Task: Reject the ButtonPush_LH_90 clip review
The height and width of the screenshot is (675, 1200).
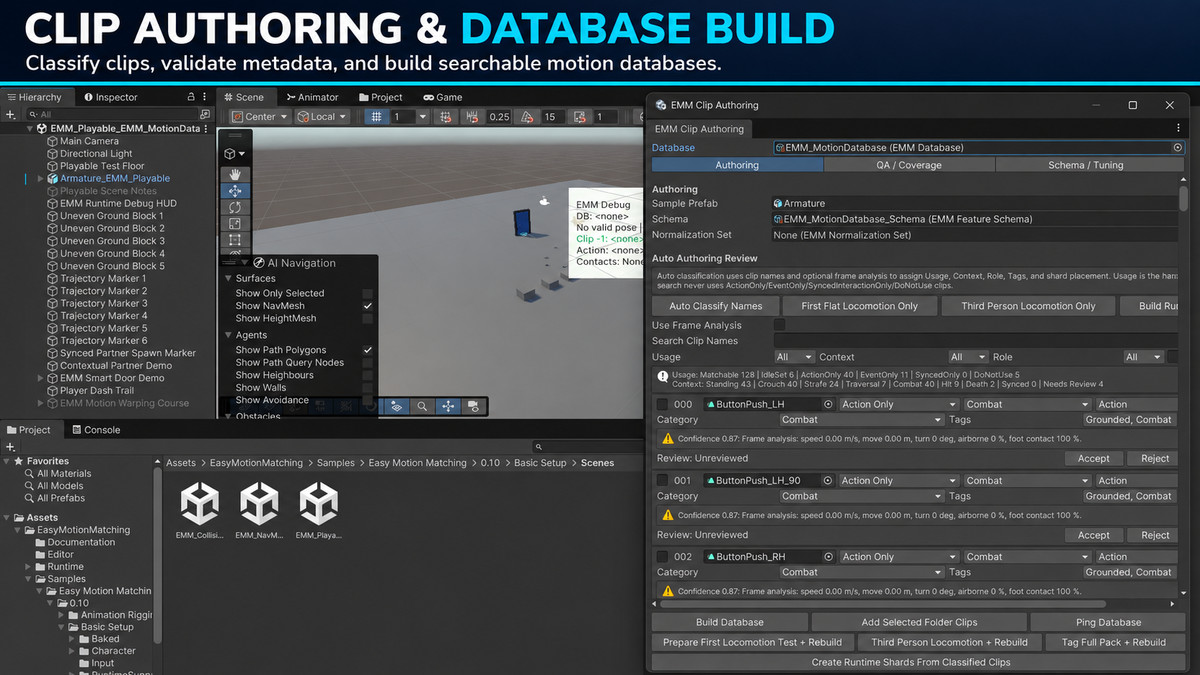Action: pos(1155,535)
